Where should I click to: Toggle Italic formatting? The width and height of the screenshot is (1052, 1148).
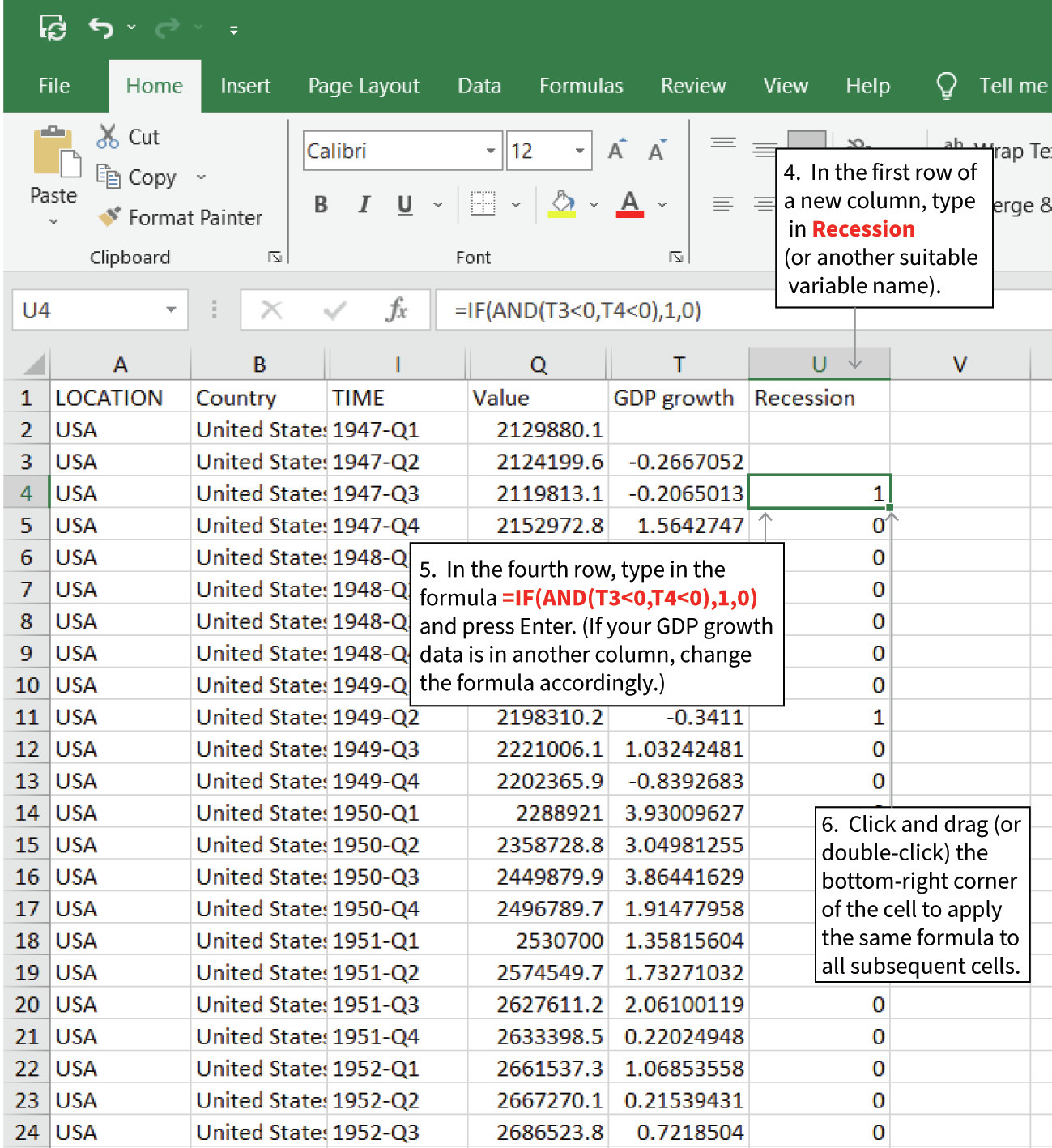tap(363, 204)
